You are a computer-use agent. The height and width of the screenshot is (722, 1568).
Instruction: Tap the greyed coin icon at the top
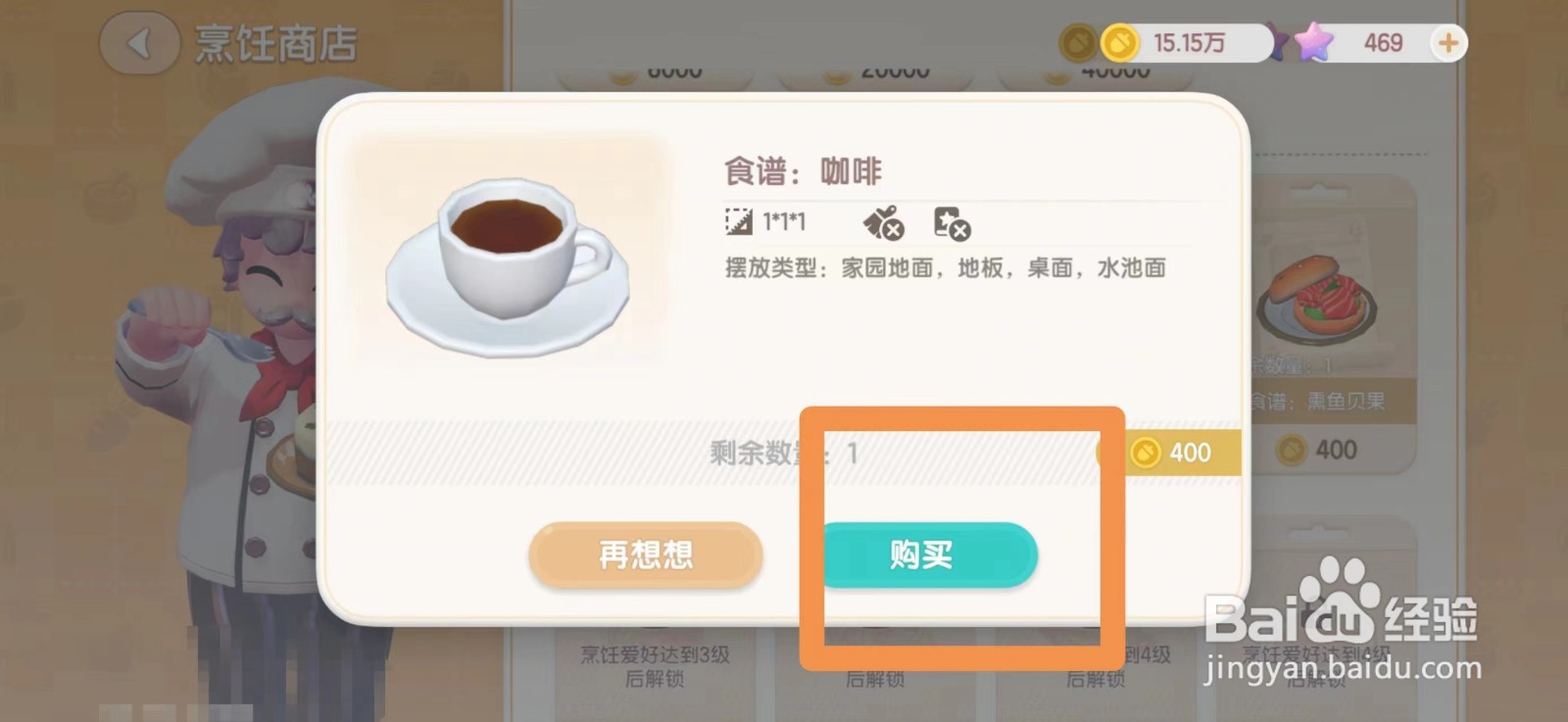(x=1077, y=43)
